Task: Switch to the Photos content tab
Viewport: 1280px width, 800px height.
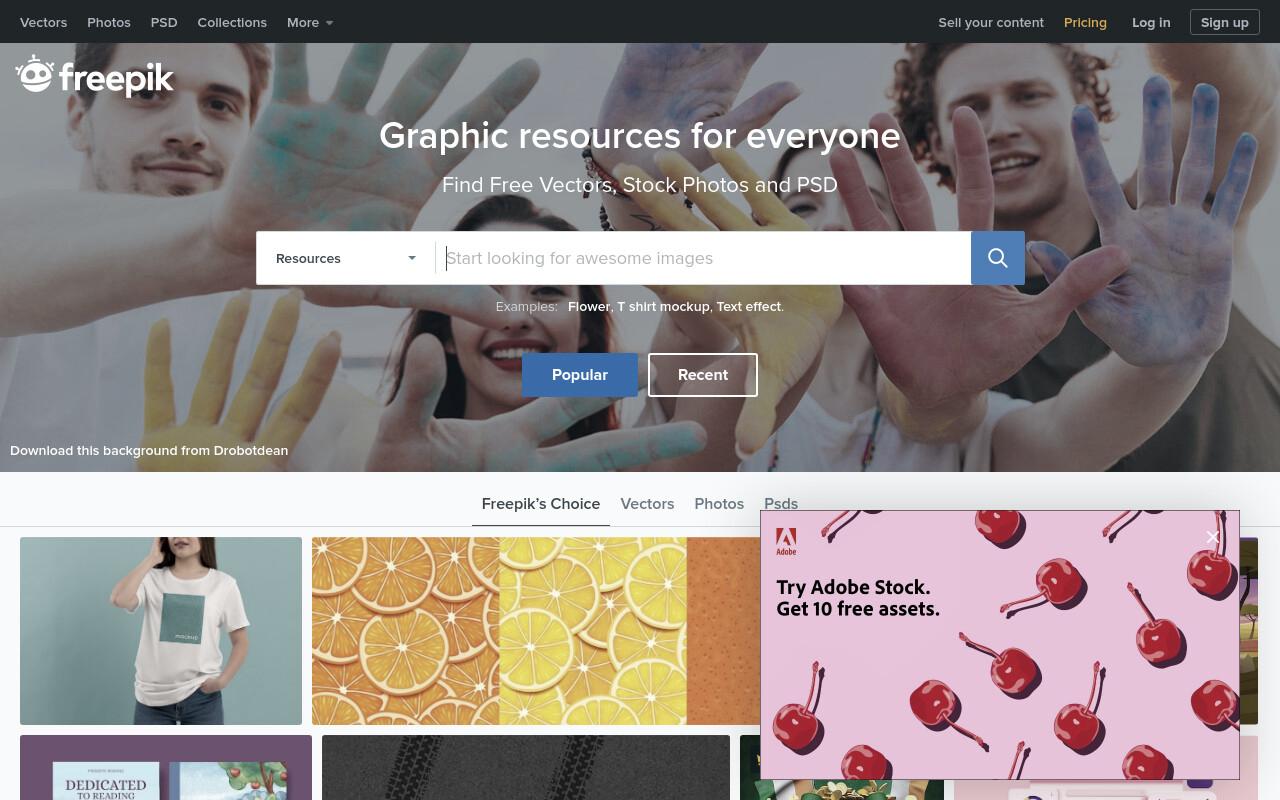Action: pos(719,504)
